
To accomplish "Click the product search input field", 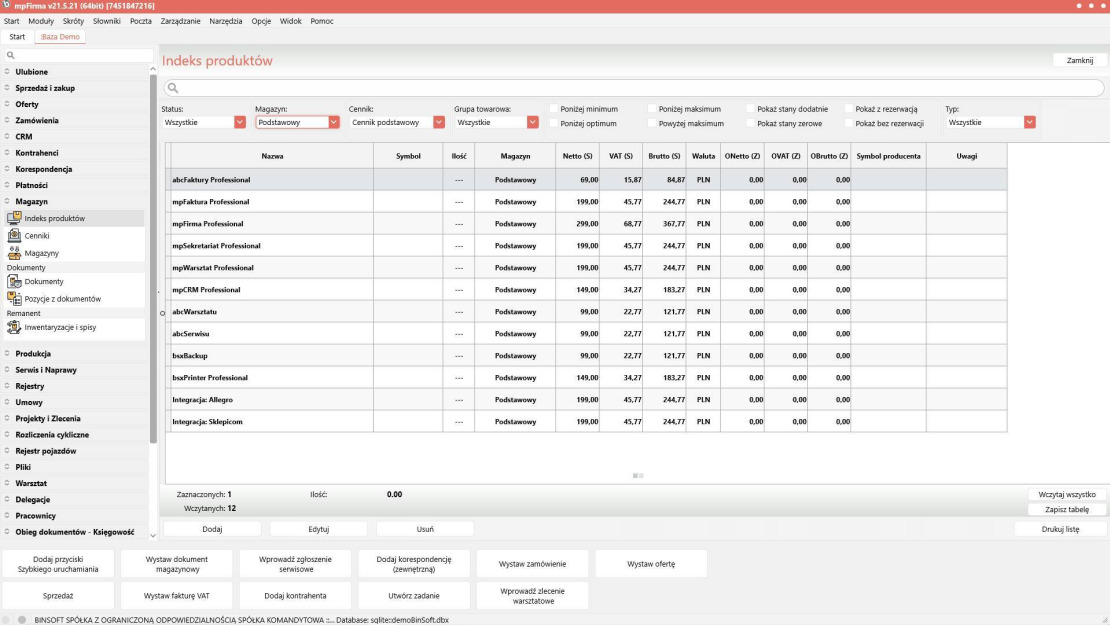I will (634, 88).
